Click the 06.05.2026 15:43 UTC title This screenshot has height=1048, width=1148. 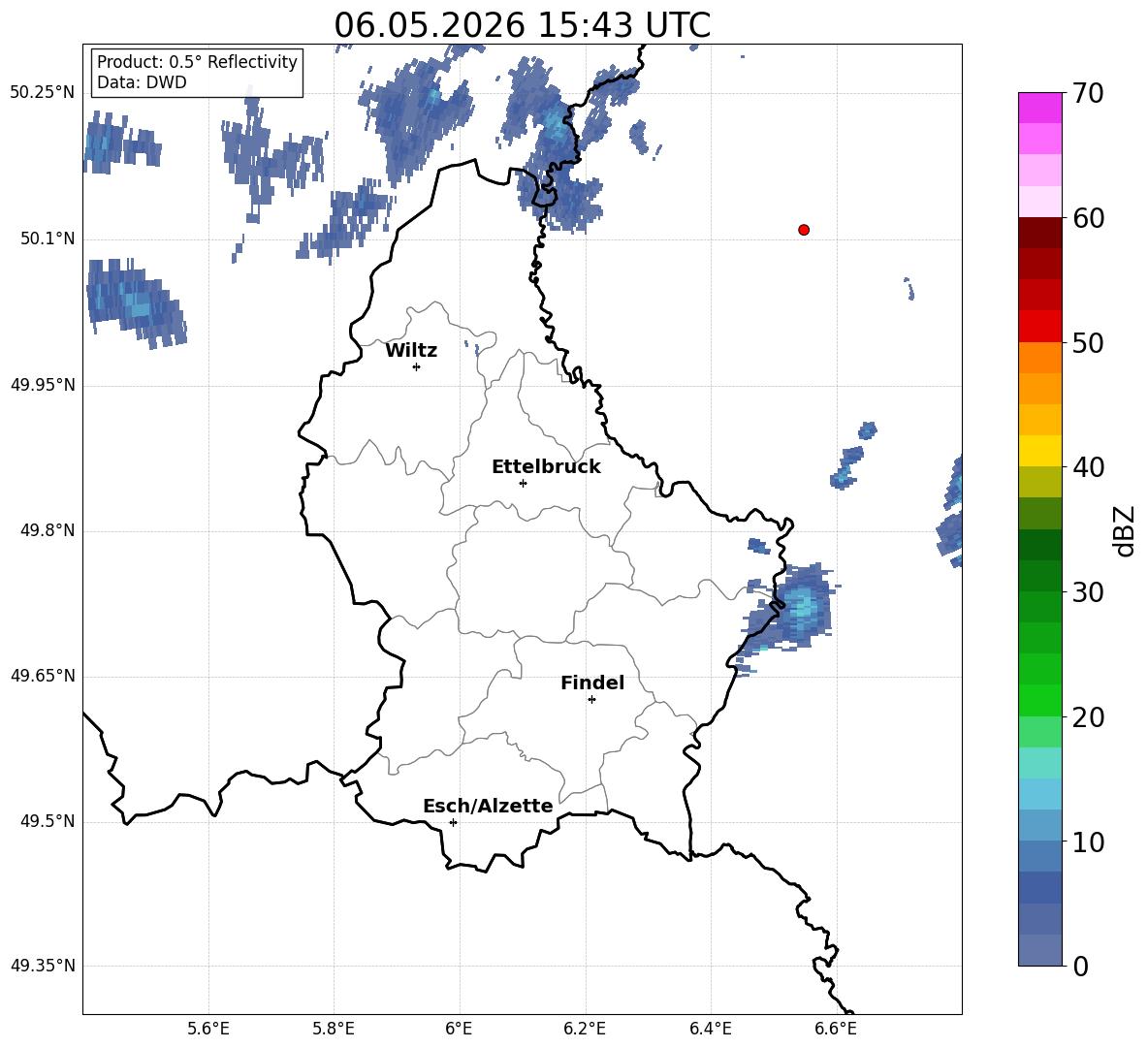pos(522,25)
